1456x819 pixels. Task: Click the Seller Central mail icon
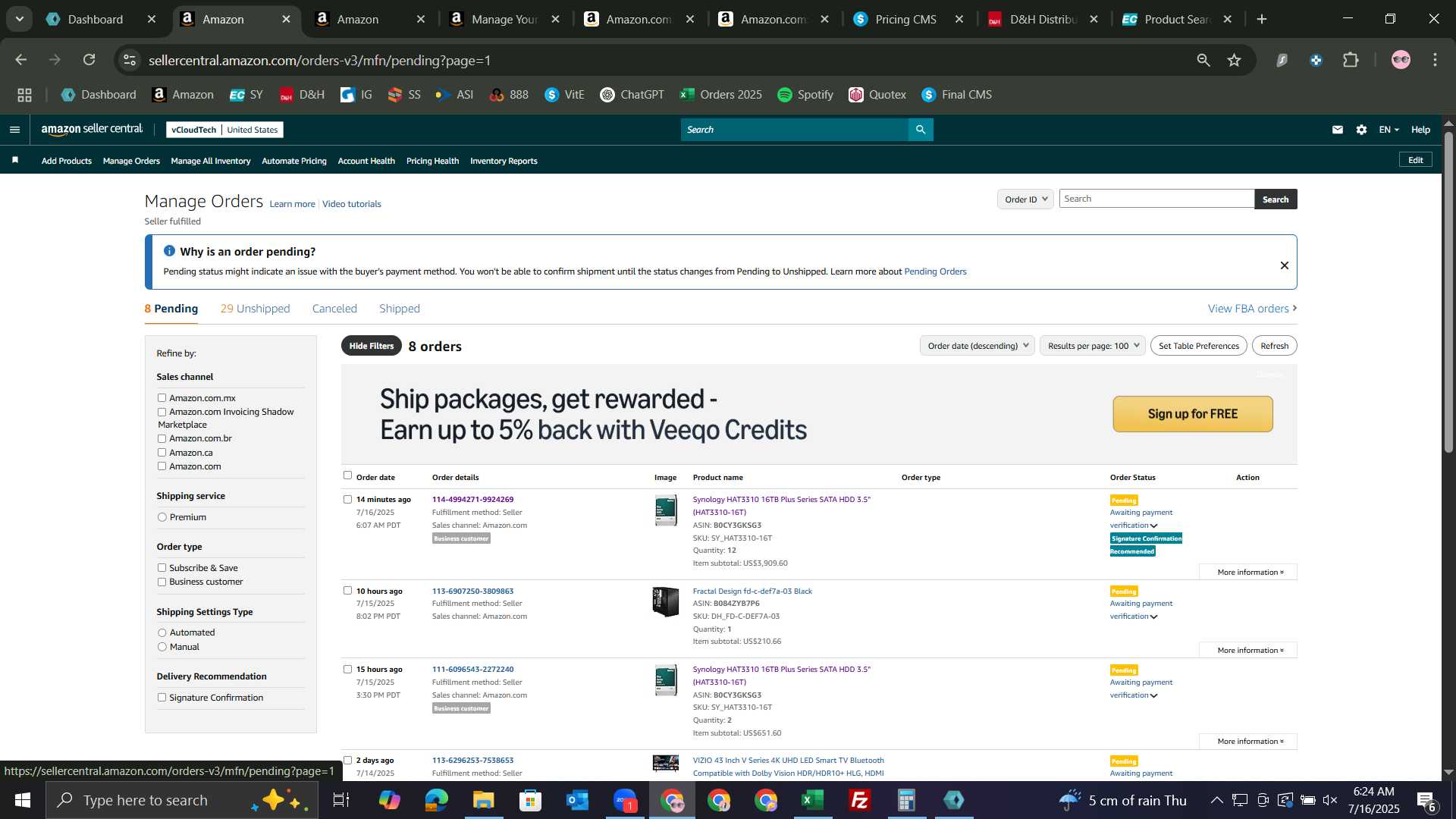point(1338,130)
